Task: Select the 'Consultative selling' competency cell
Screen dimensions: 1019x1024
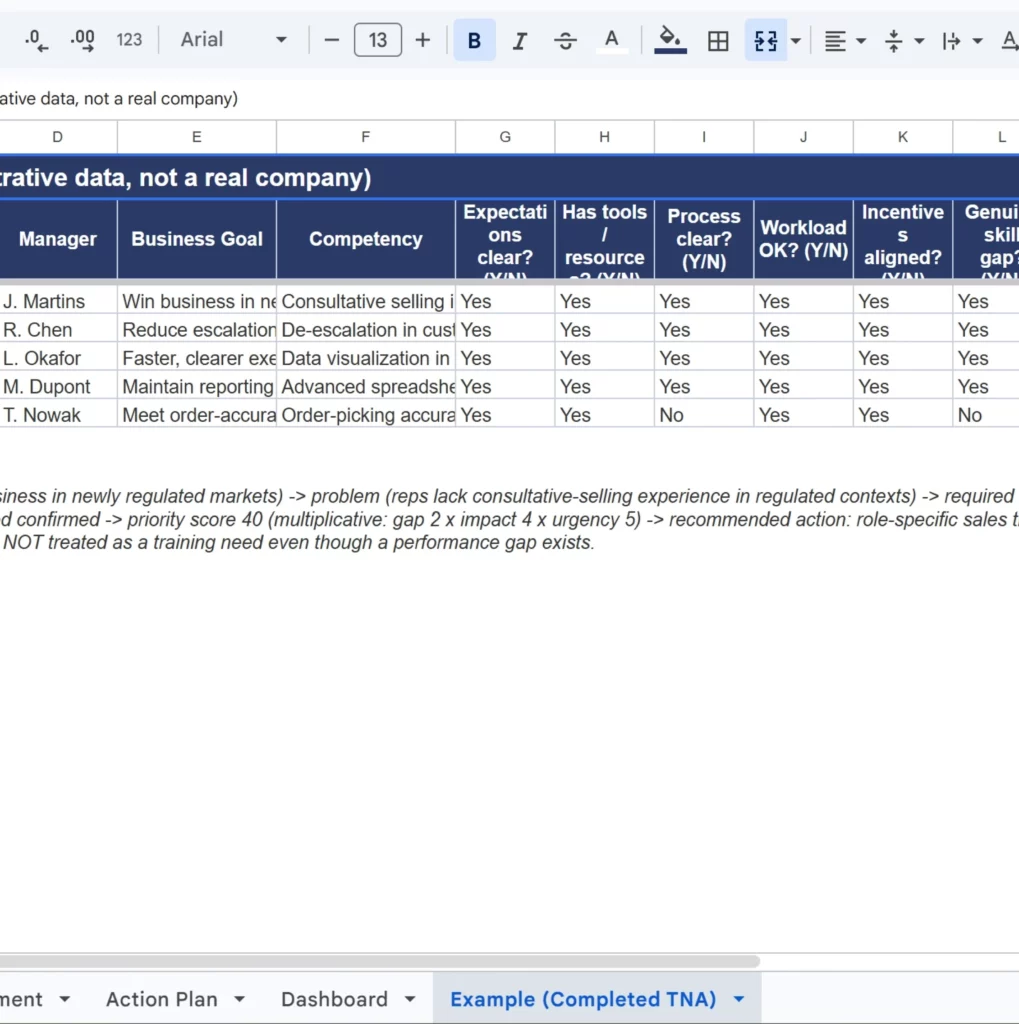Action: click(366, 301)
